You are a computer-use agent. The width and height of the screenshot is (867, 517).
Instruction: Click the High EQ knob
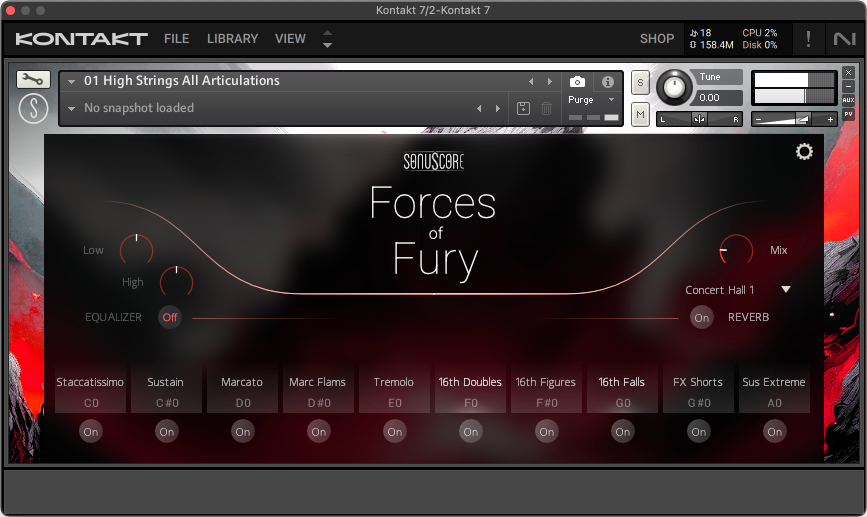pos(176,282)
